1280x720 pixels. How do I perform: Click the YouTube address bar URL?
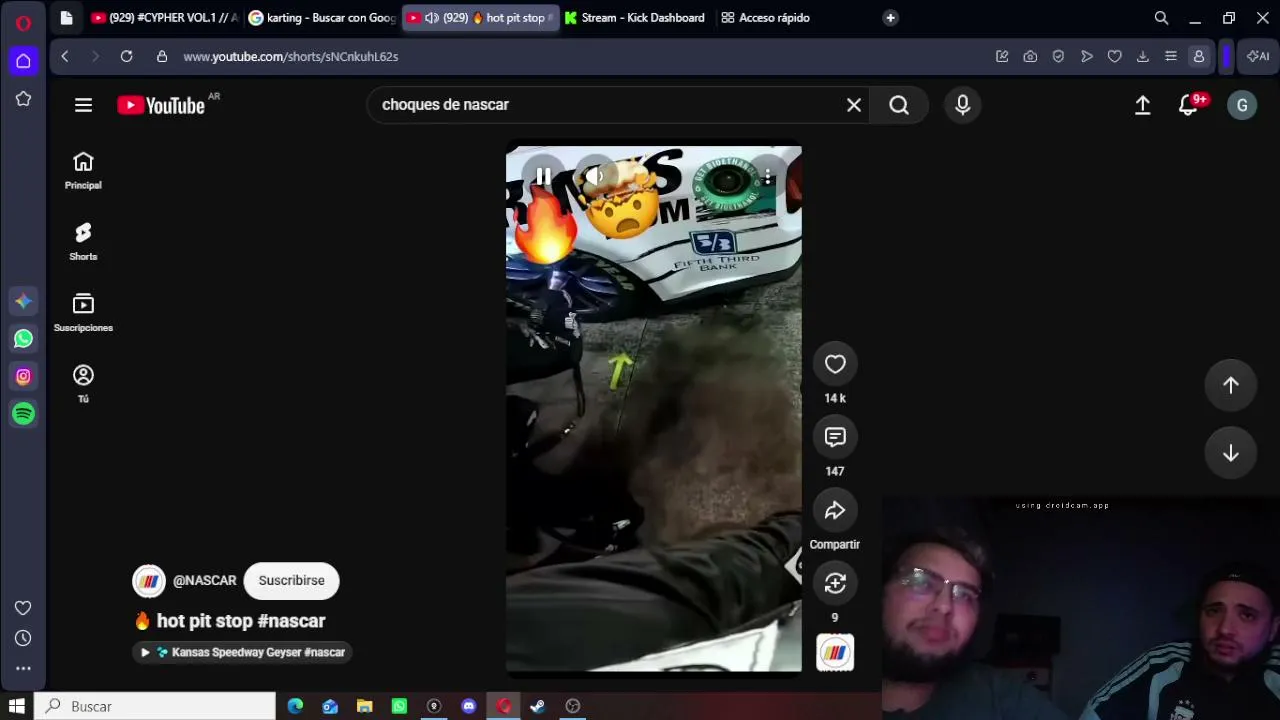(291, 57)
